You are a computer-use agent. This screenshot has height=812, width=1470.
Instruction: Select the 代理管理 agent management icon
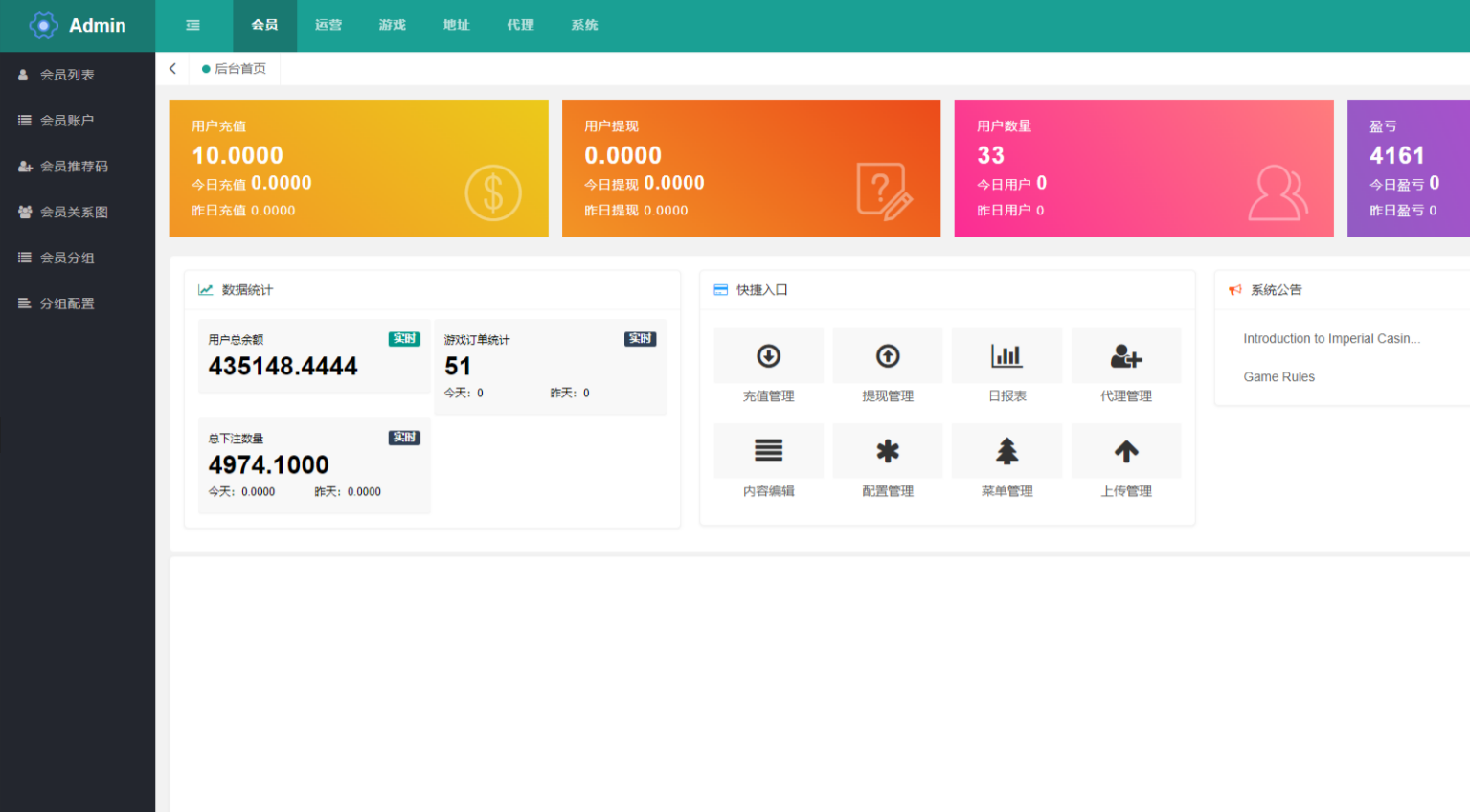1125,355
